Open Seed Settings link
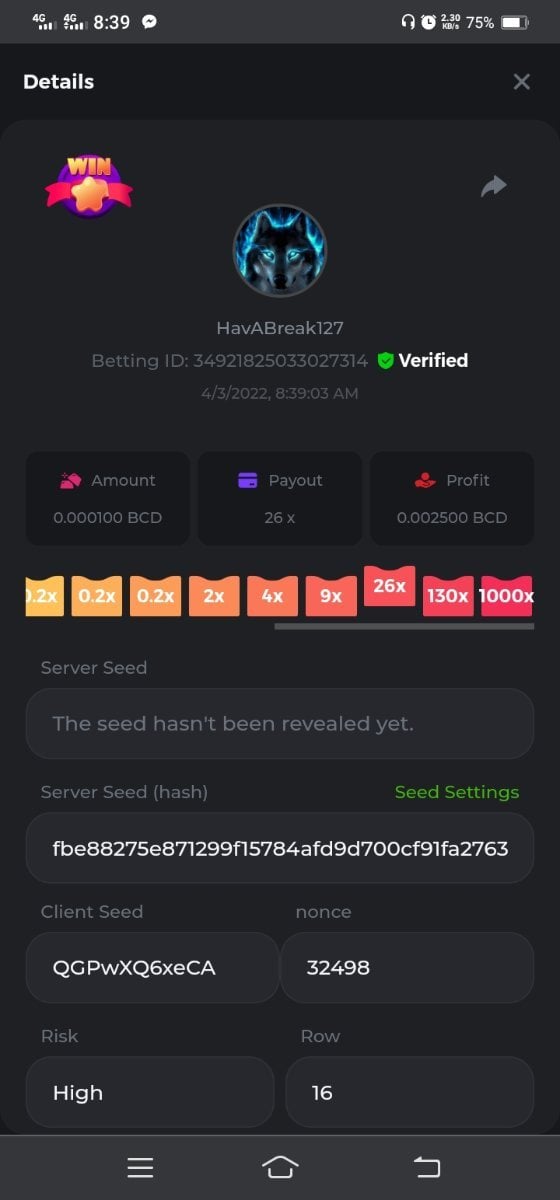 [457, 792]
